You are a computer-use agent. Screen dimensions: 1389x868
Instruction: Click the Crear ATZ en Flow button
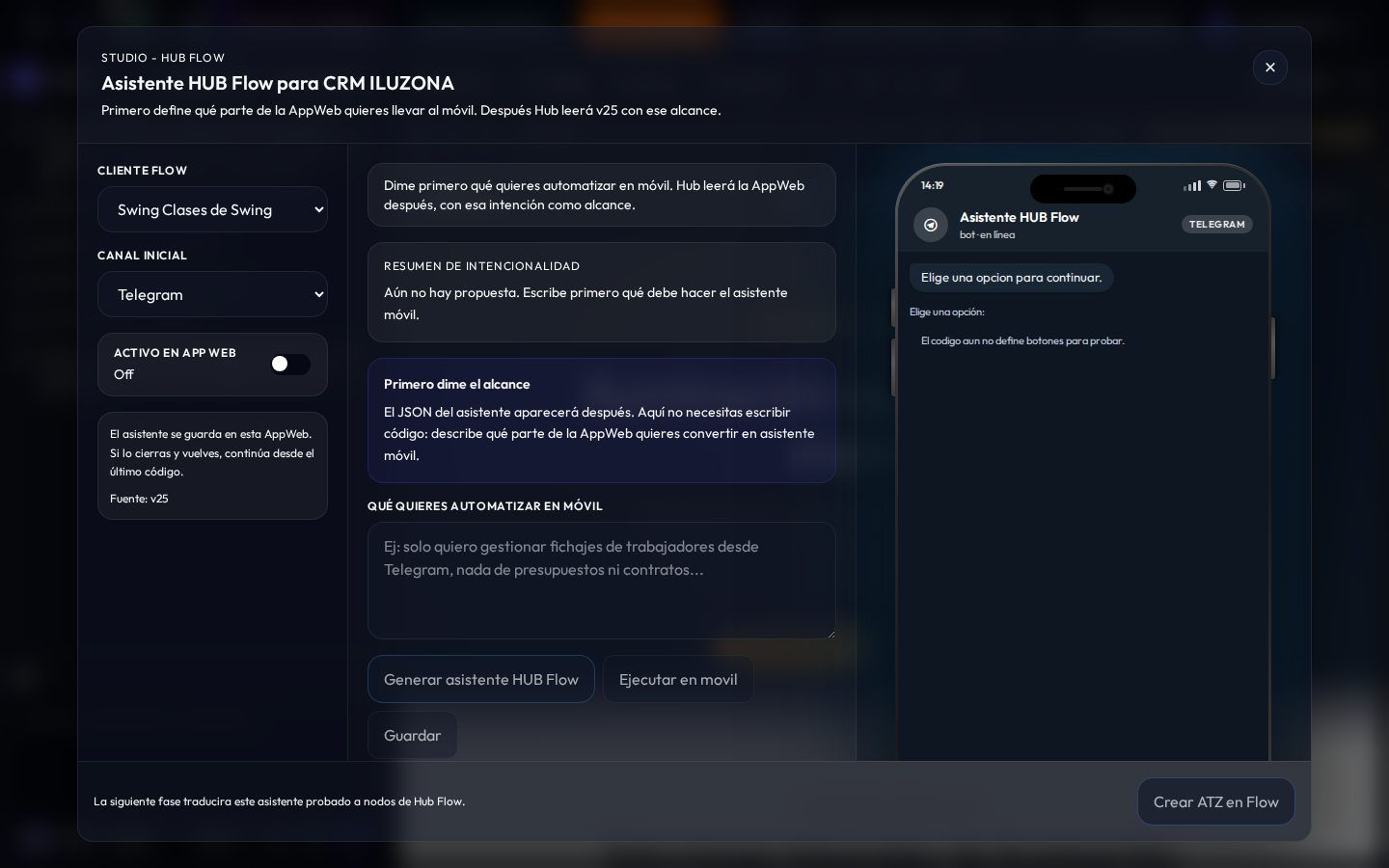click(x=1215, y=801)
